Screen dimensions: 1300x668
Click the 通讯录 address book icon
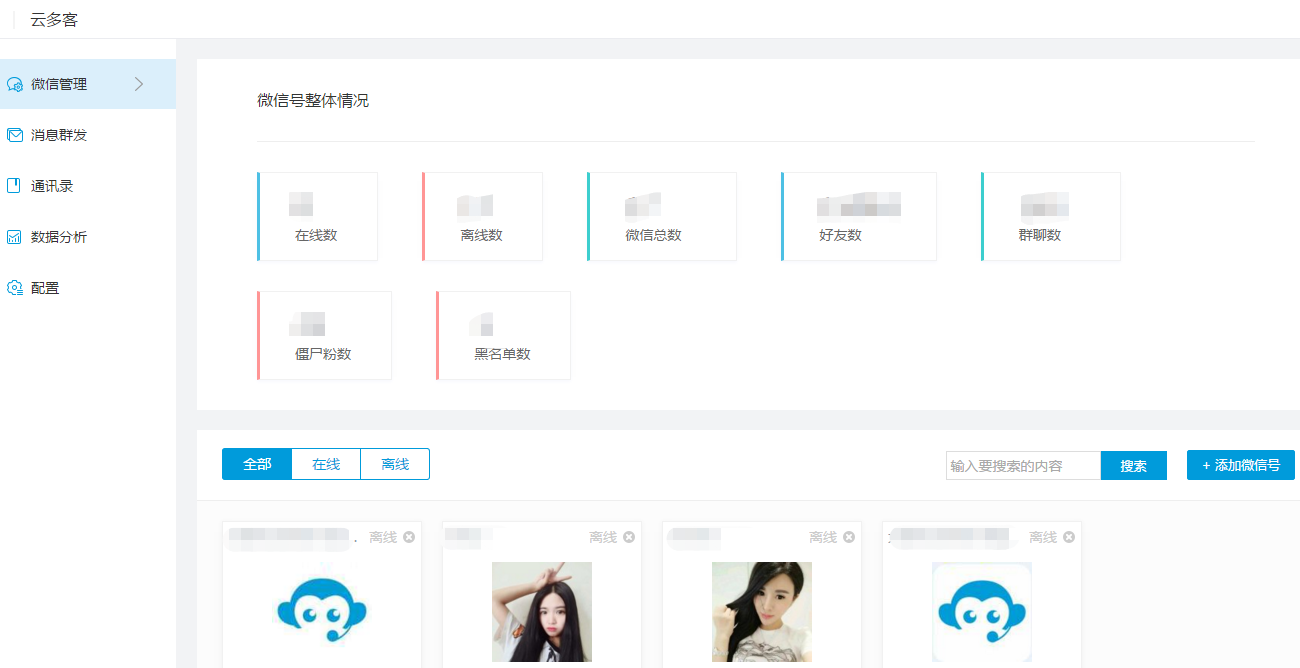point(14,186)
